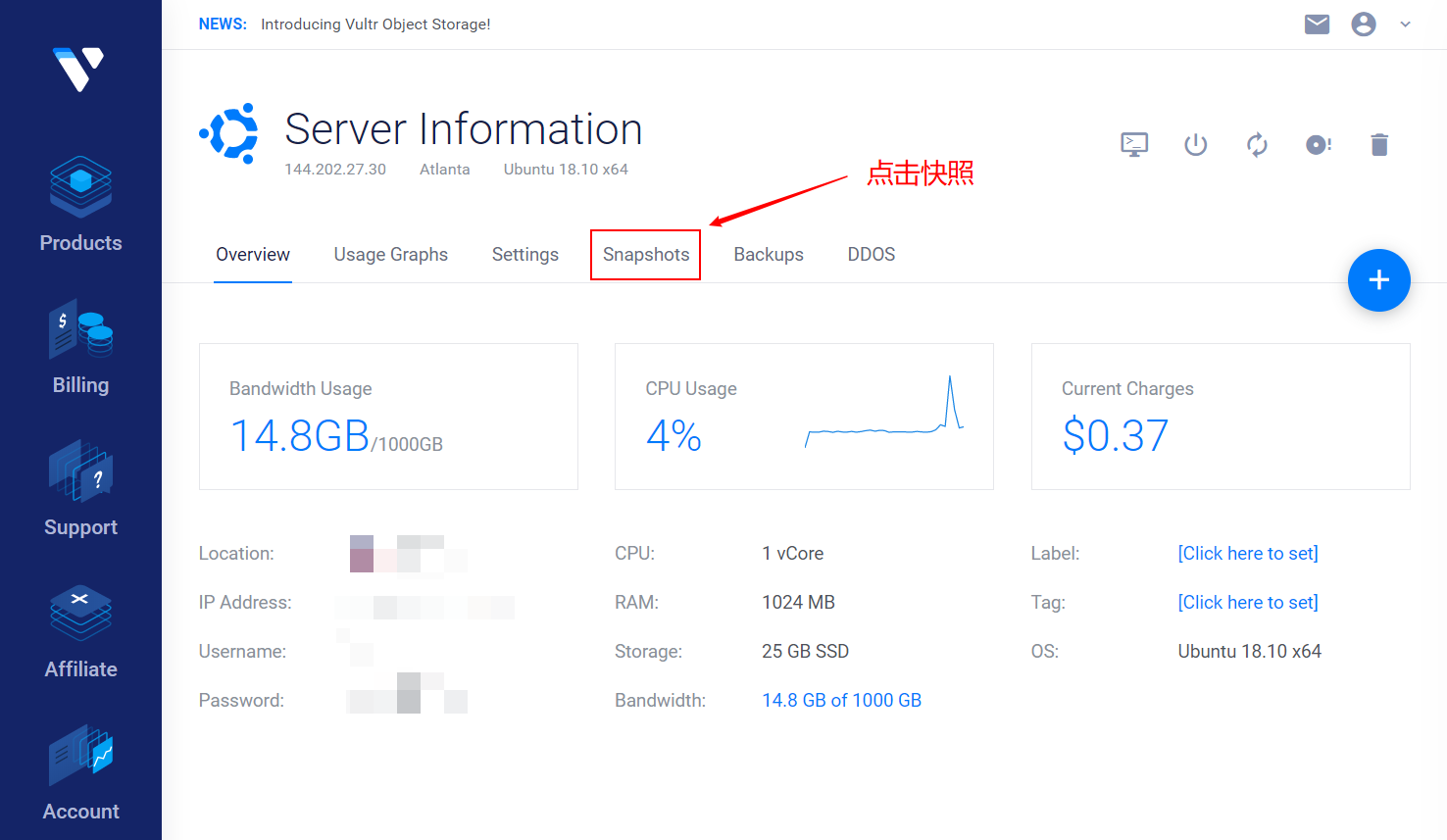The image size is (1447, 840).
Task: Open the Settings tab
Action: point(524,255)
